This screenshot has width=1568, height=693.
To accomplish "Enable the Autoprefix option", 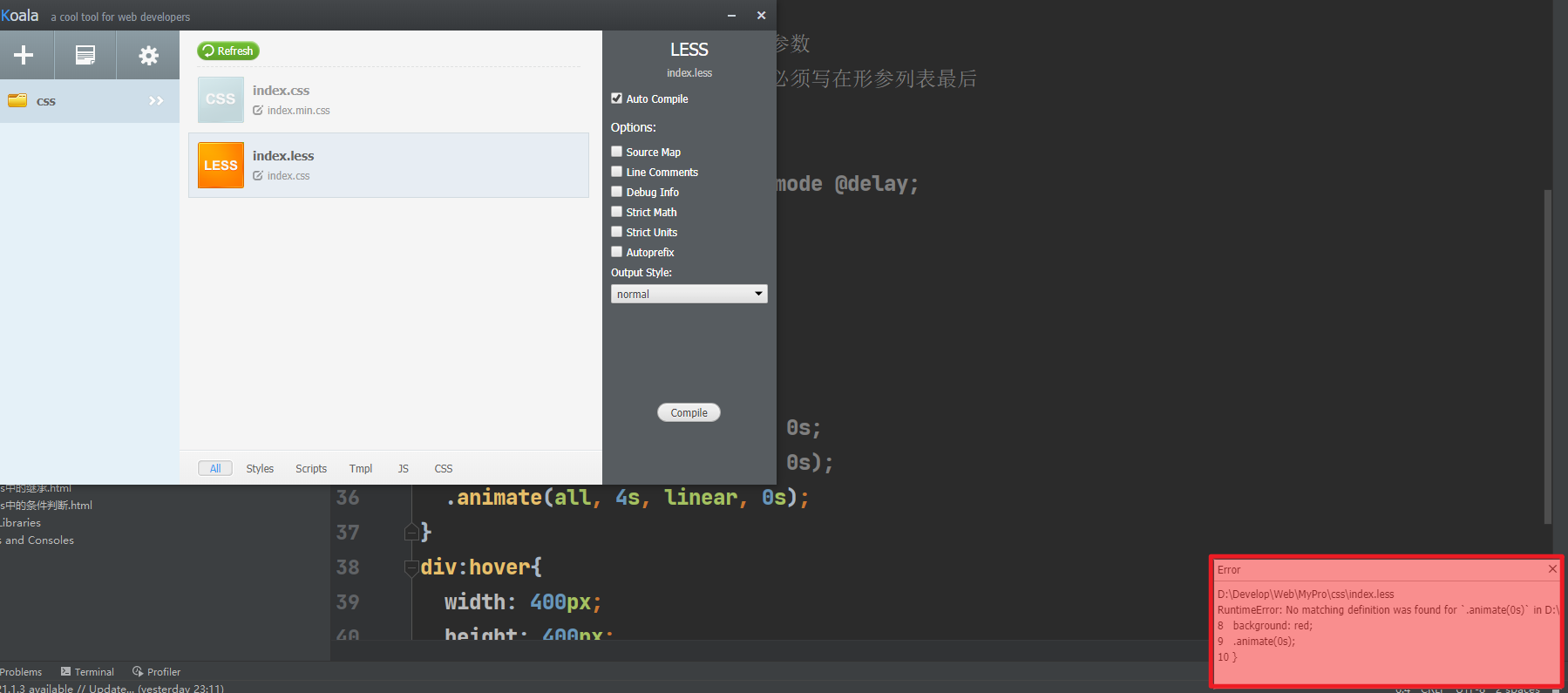I will click(x=617, y=252).
